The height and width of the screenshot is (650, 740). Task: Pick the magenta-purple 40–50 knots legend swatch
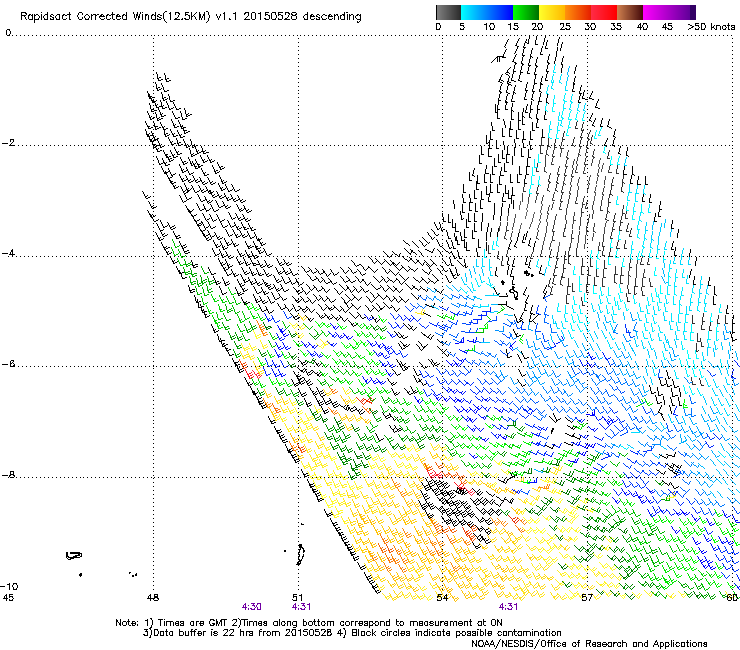[669, 12]
